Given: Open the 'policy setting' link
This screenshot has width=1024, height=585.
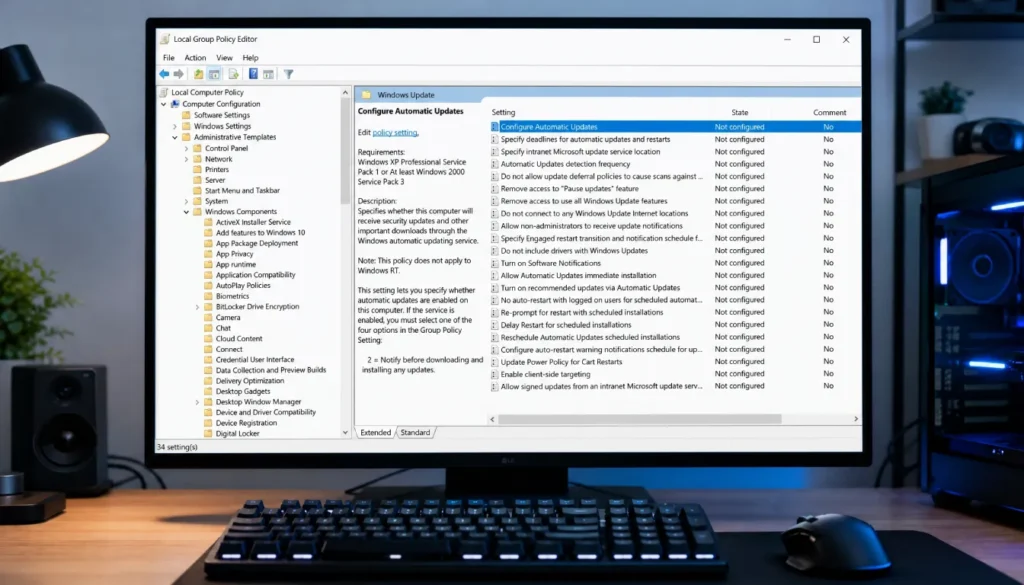Looking at the screenshot, I should (x=395, y=133).
